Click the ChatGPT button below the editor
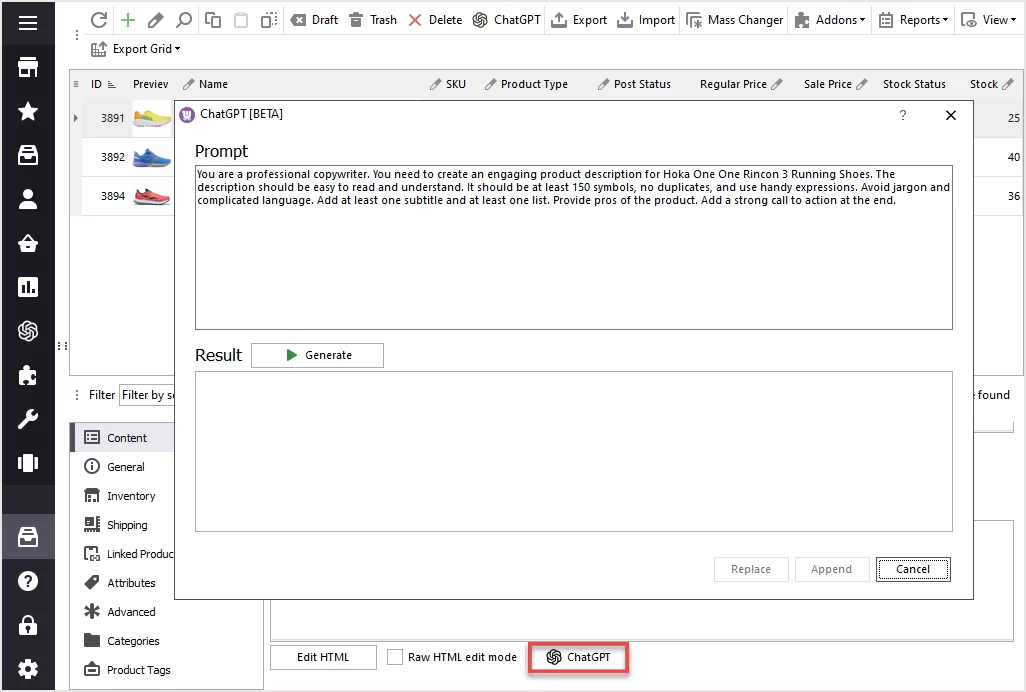Screen dimensions: 1026x692 (x=578, y=657)
